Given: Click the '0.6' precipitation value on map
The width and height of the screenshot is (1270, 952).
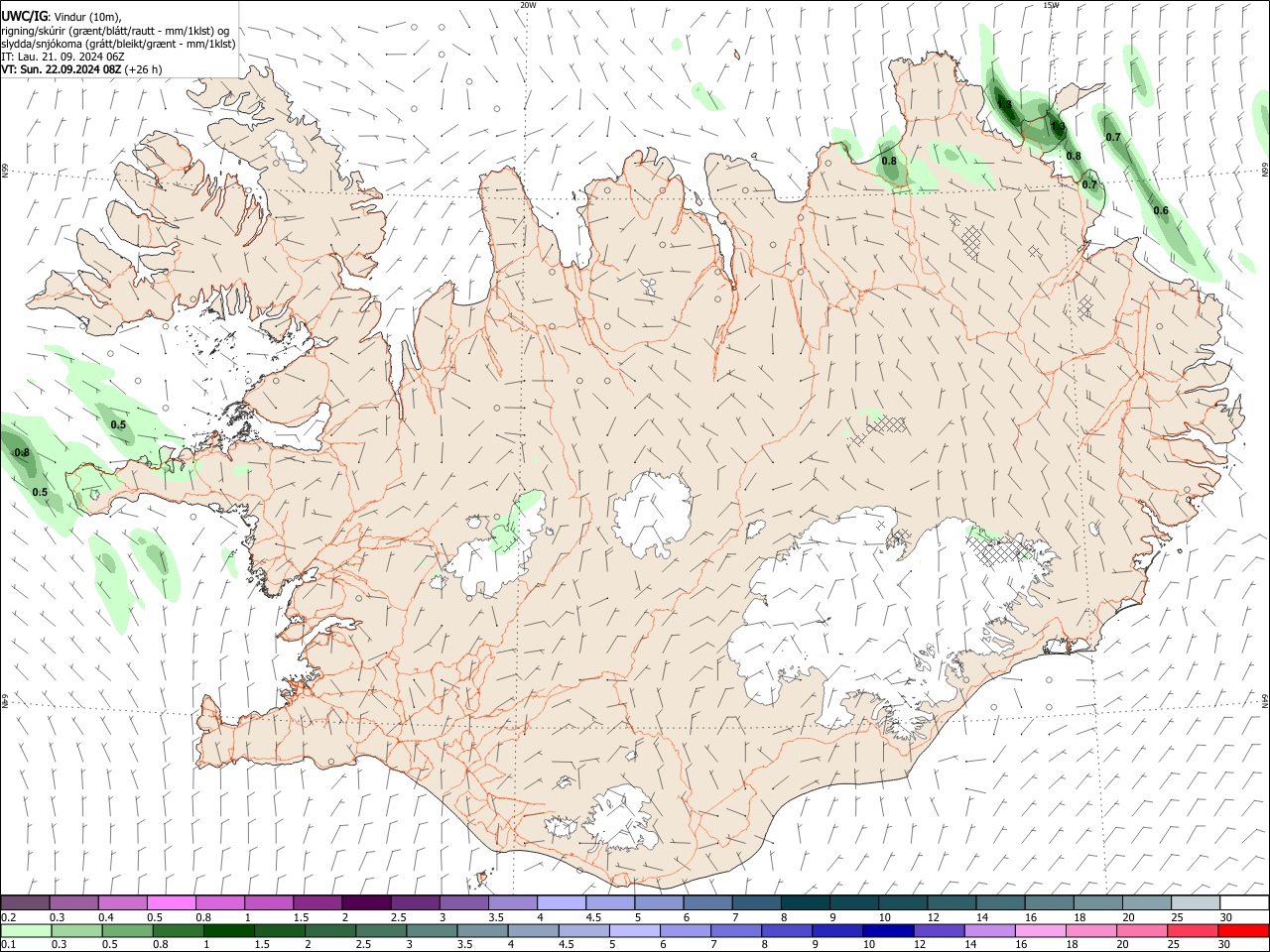Looking at the screenshot, I should 1161,210.
